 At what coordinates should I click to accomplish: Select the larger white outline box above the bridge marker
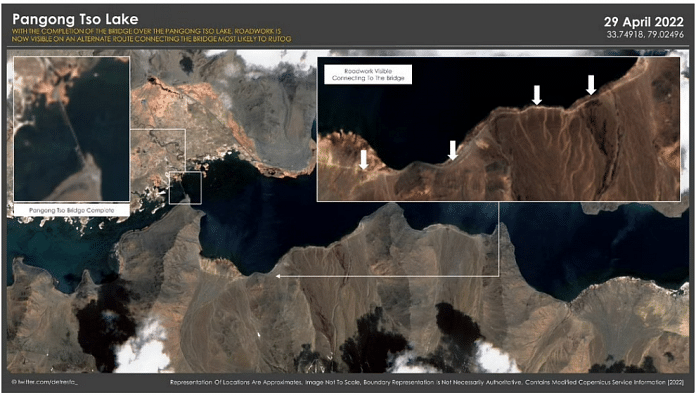(158, 151)
